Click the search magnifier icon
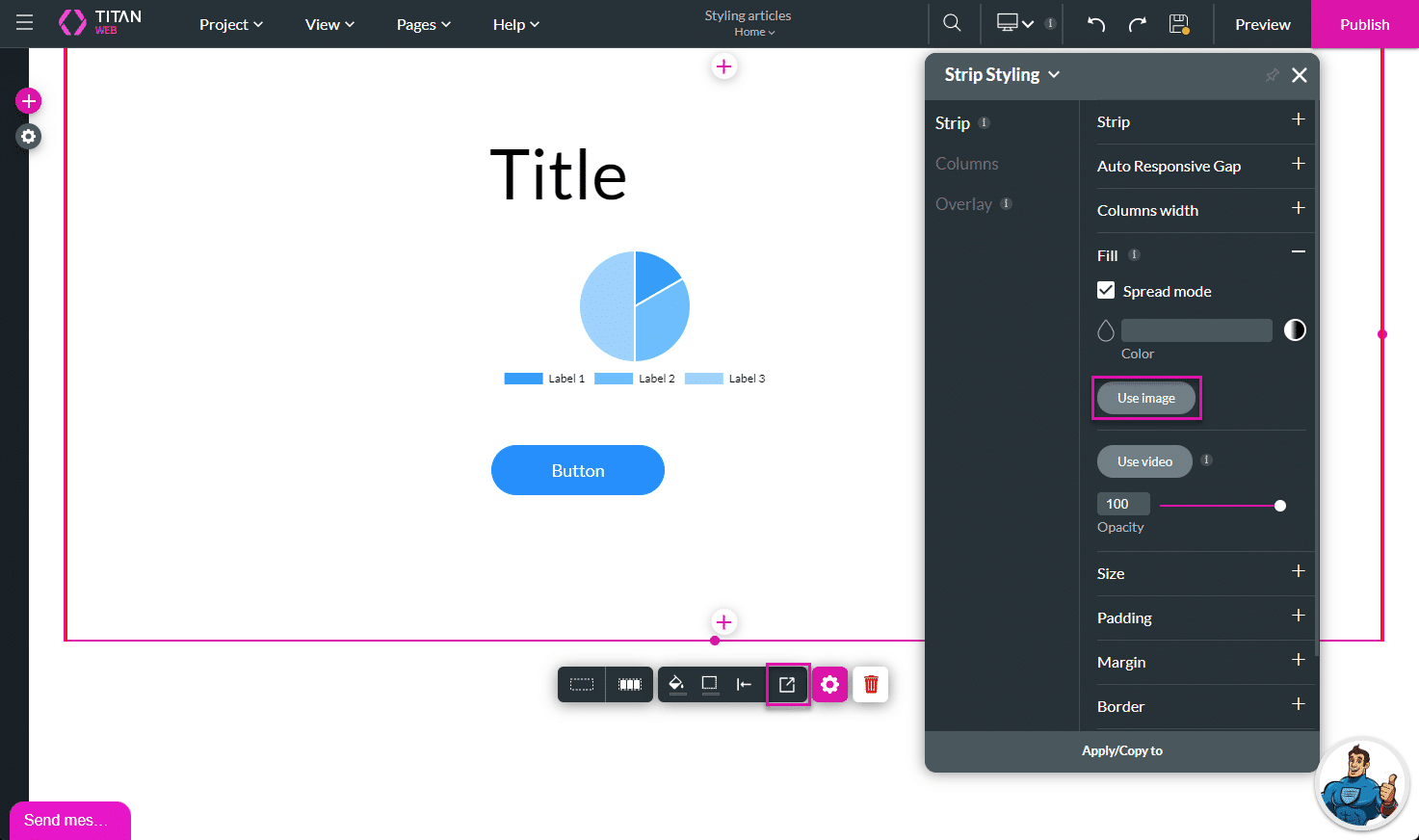1419x840 pixels. tap(952, 23)
